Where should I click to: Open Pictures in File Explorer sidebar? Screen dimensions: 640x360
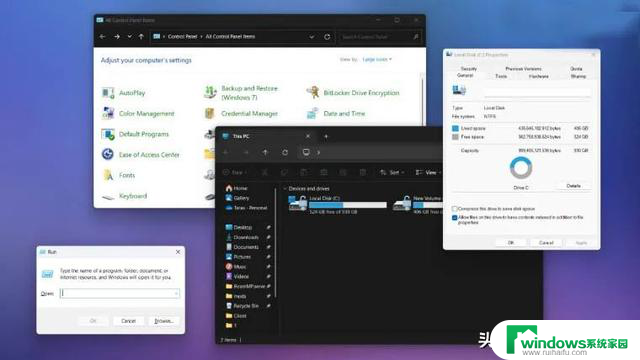pyautogui.click(x=238, y=257)
